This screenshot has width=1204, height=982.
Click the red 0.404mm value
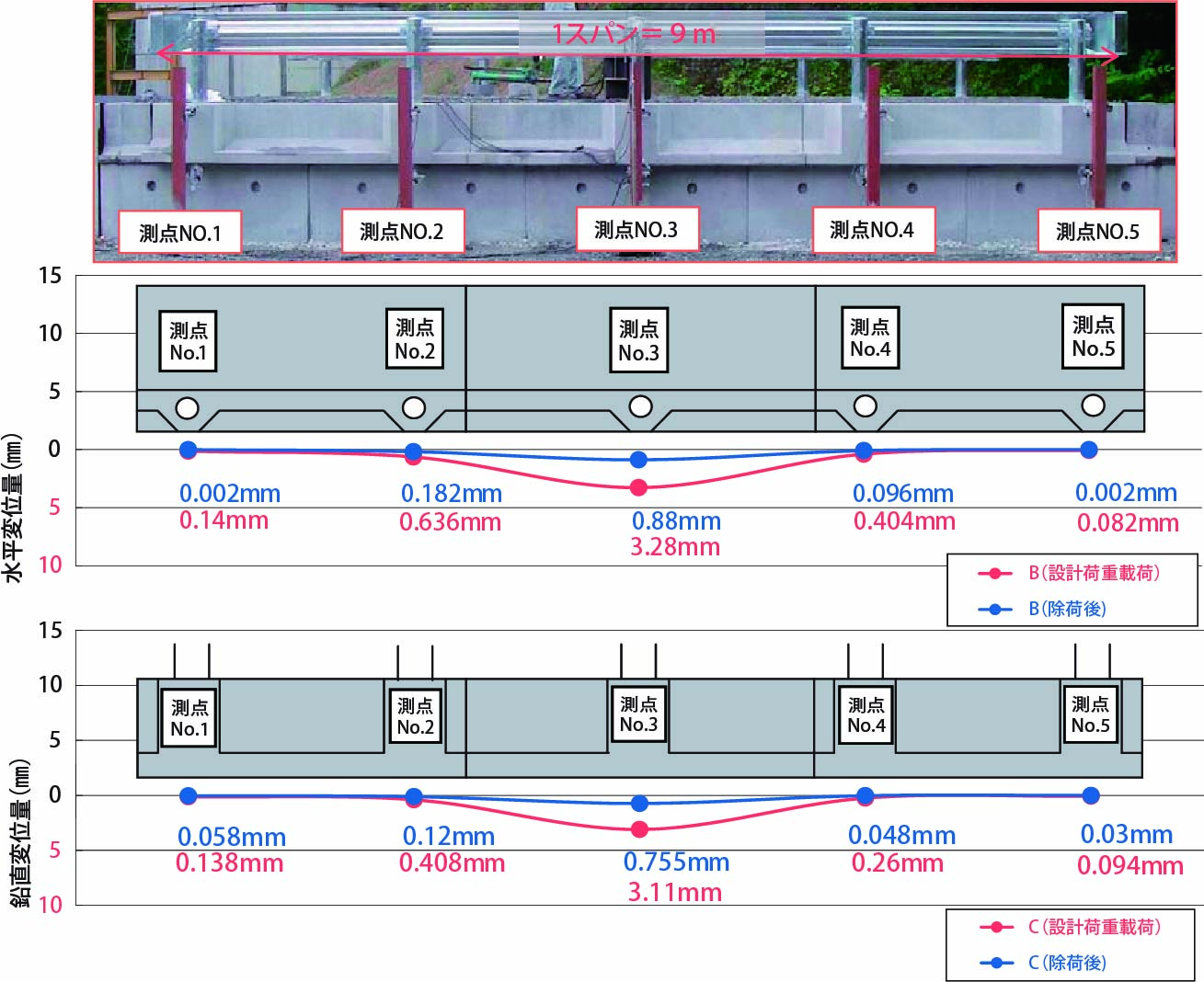click(x=904, y=521)
